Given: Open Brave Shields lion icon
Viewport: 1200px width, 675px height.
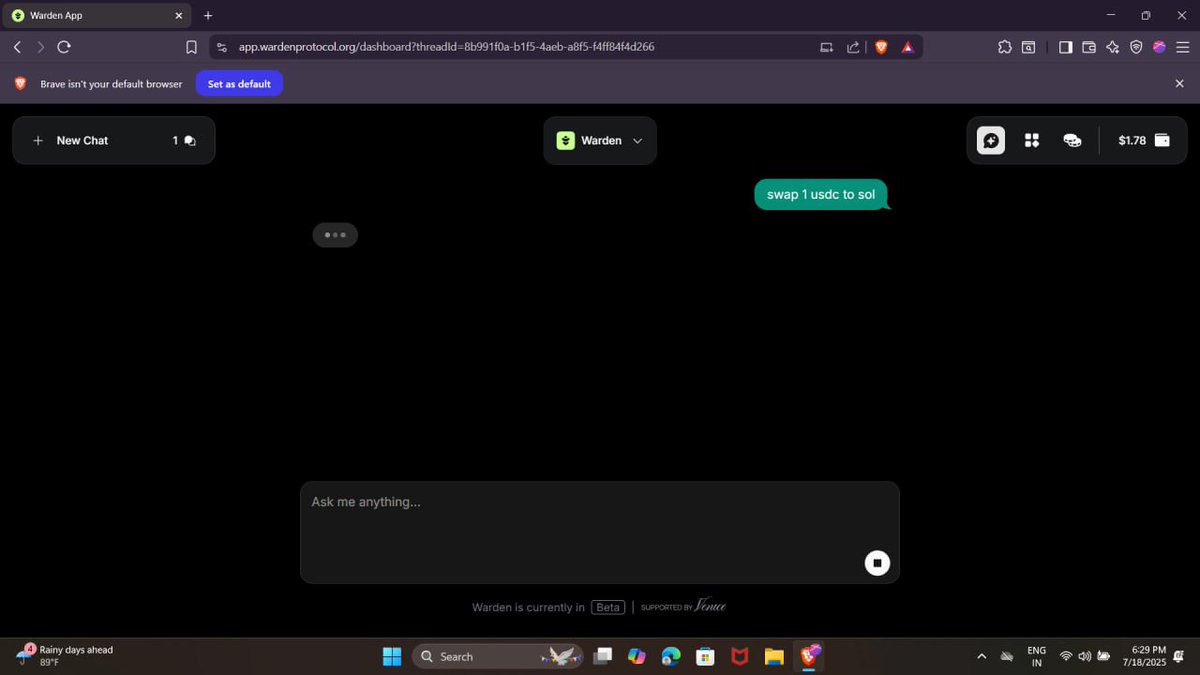Looking at the screenshot, I should tap(881, 47).
